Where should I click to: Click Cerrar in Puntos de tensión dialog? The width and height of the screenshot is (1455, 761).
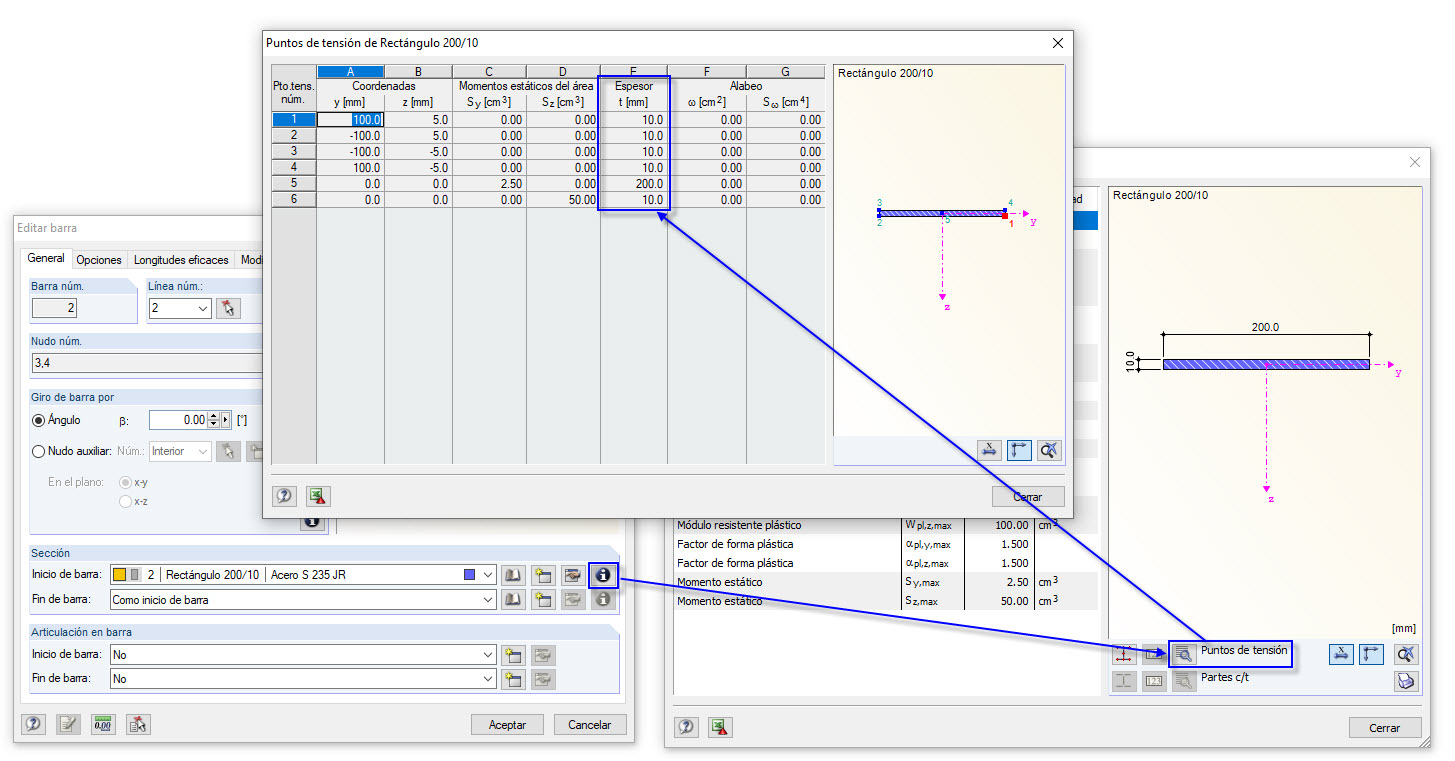pos(1028,497)
